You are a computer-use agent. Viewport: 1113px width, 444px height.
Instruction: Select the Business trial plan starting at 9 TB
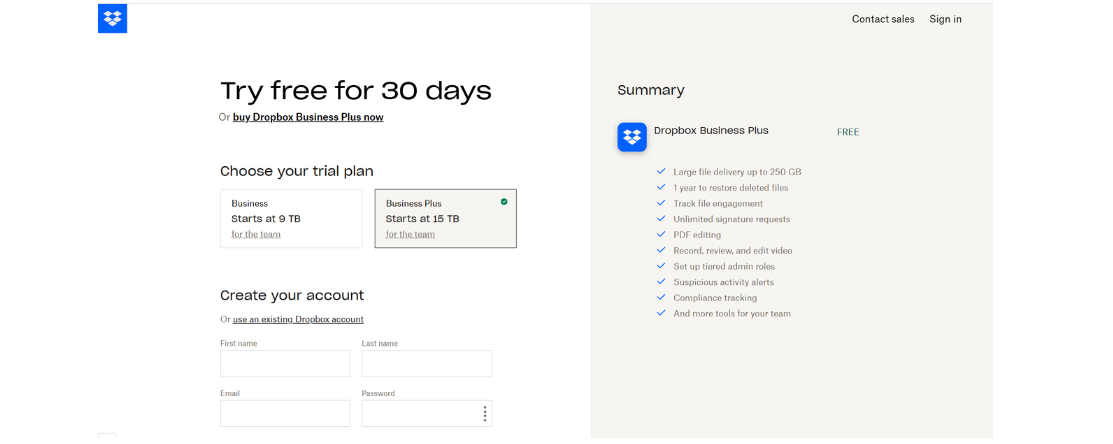[x=291, y=218]
